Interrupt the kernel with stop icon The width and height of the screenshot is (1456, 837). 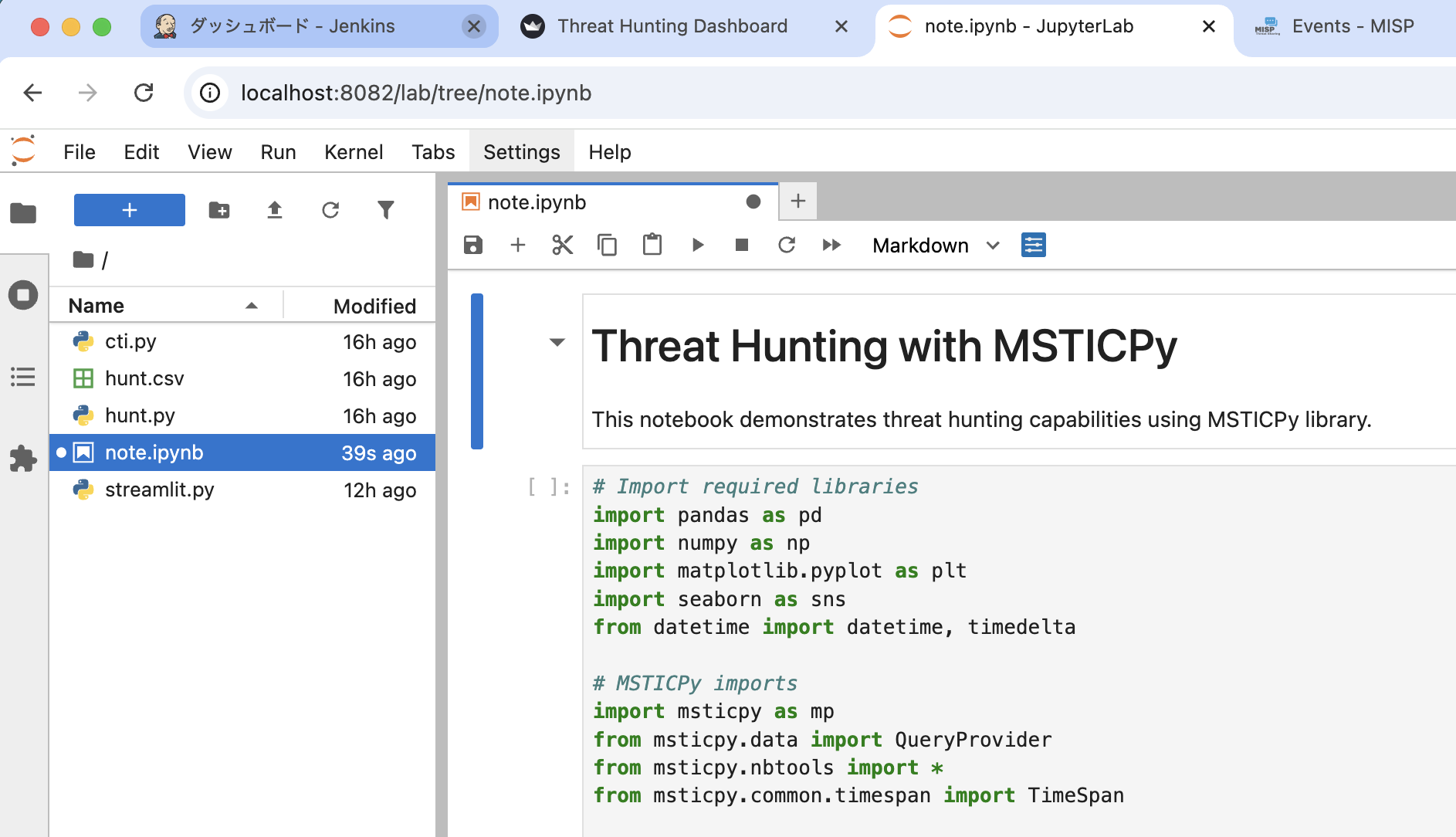pos(741,245)
